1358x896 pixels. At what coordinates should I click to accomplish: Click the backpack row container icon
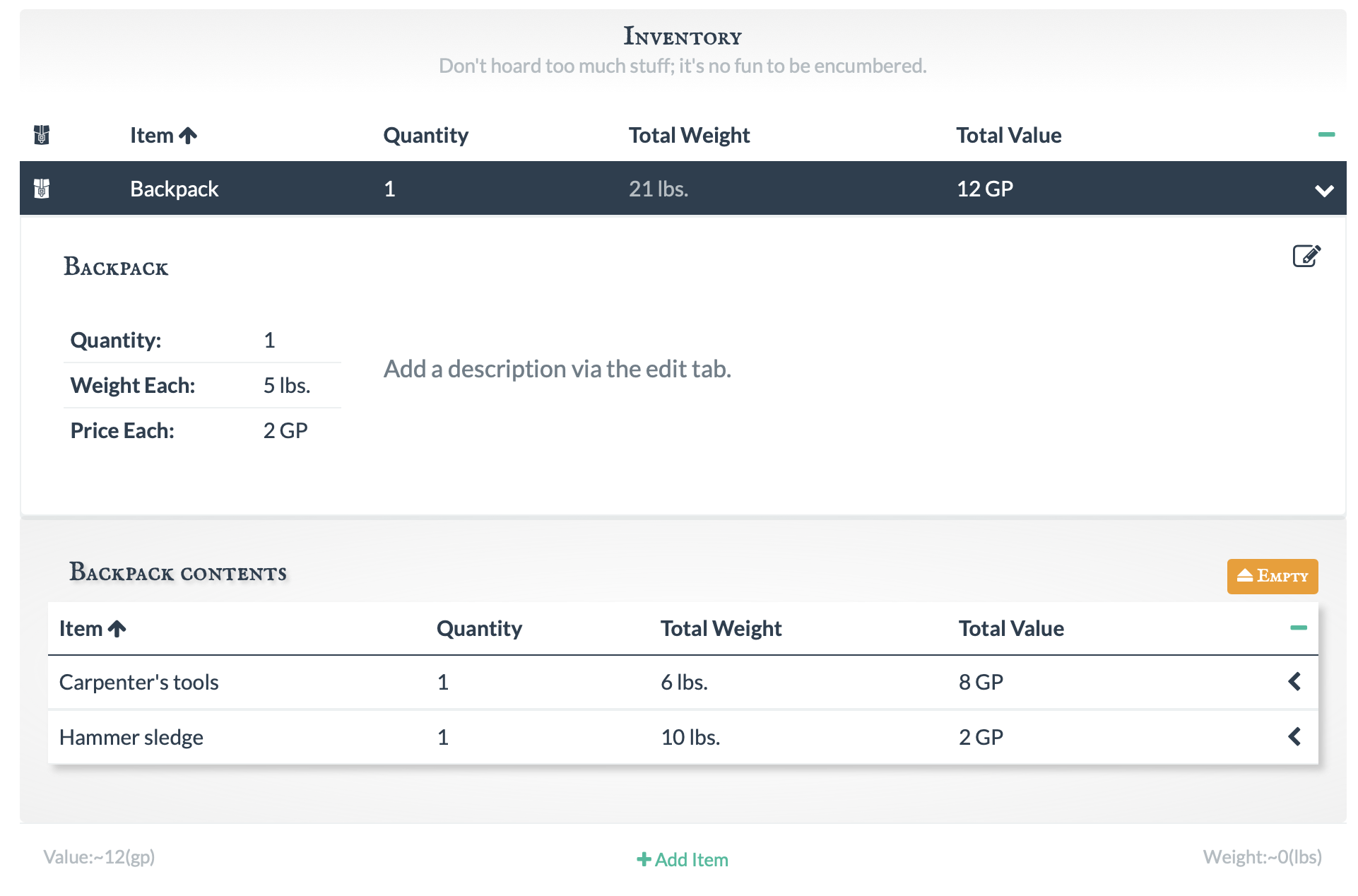coord(40,188)
